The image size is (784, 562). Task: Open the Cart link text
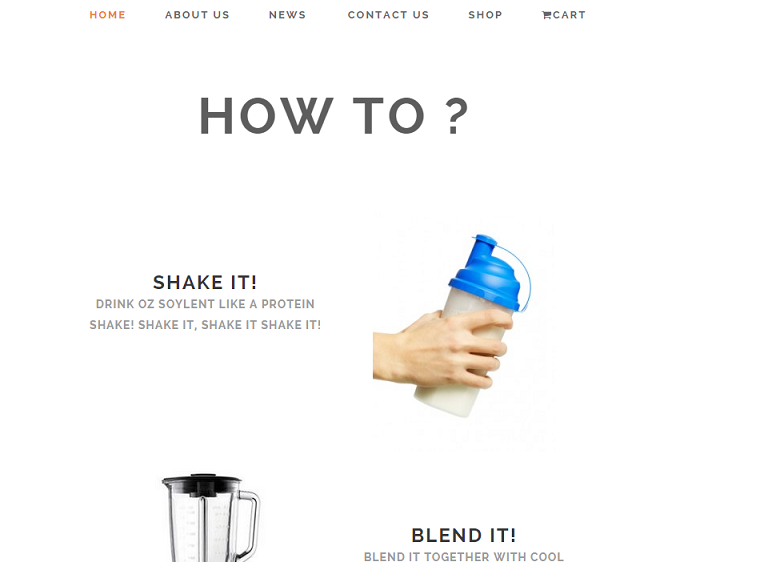[x=569, y=15]
